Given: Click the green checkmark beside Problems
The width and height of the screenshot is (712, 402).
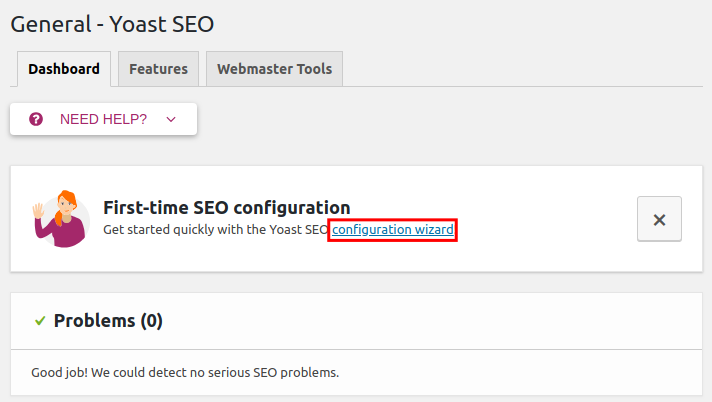Looking at the screenshot, I should [x=40, y=321].
